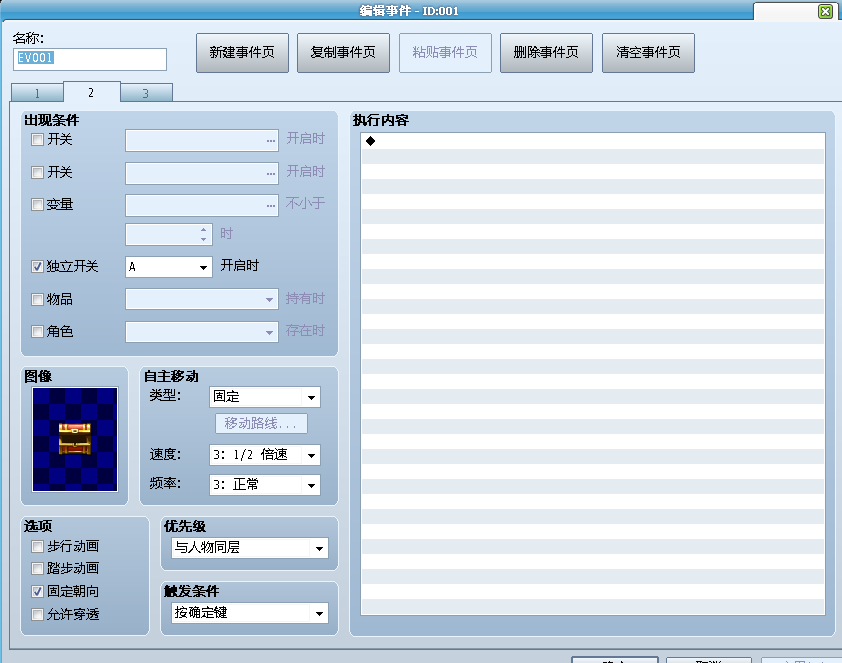Image resolution: width=842 pixels, height=663 pixels.
Task: Open the 触发条件 dropdown 按确定键
Action: coord(250,613)
